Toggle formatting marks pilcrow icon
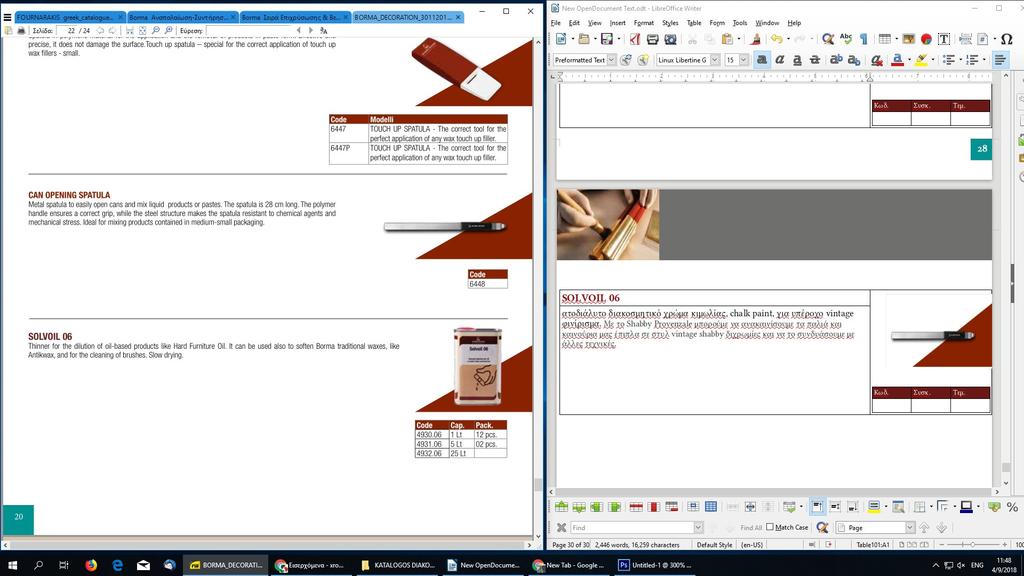The height and width of the screenshot is (576, 1024). point(863,40)
